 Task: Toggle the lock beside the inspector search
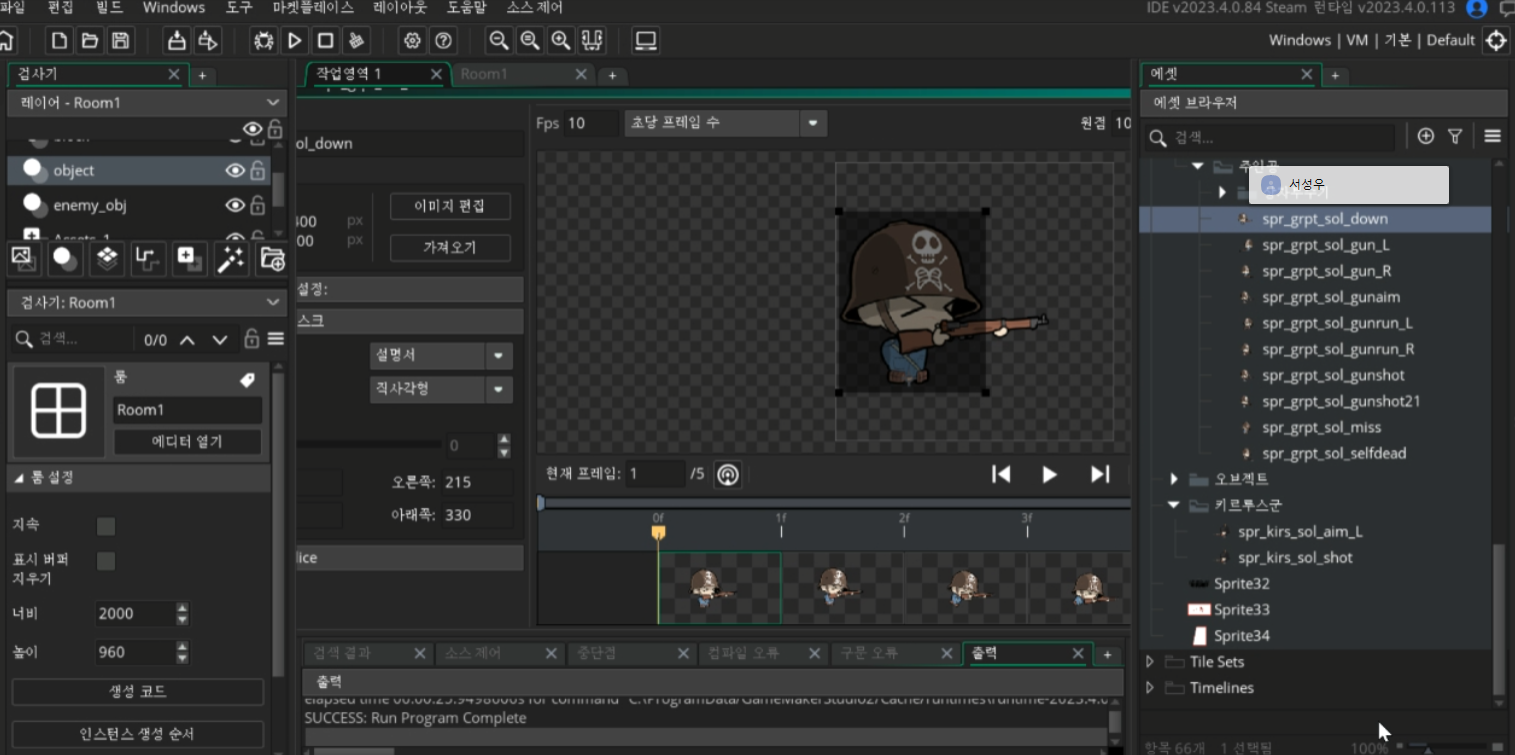click(252, 339)
